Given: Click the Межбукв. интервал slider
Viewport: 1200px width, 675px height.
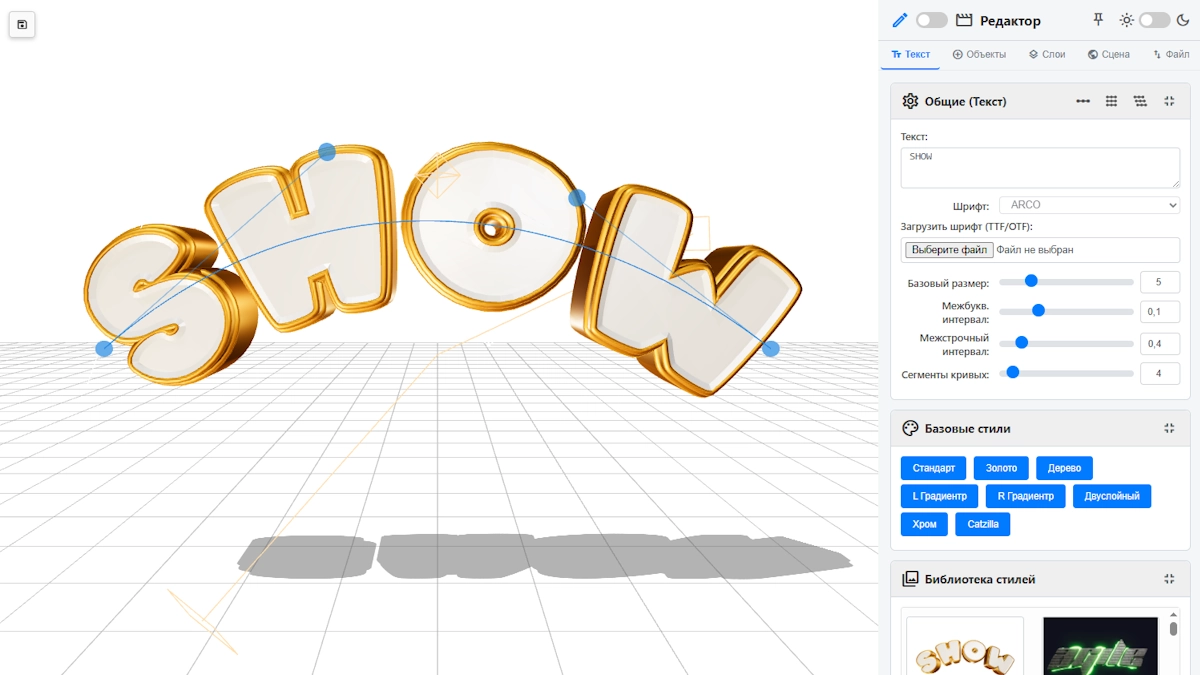Looking at the screenshot, I should click(1066, 311).
